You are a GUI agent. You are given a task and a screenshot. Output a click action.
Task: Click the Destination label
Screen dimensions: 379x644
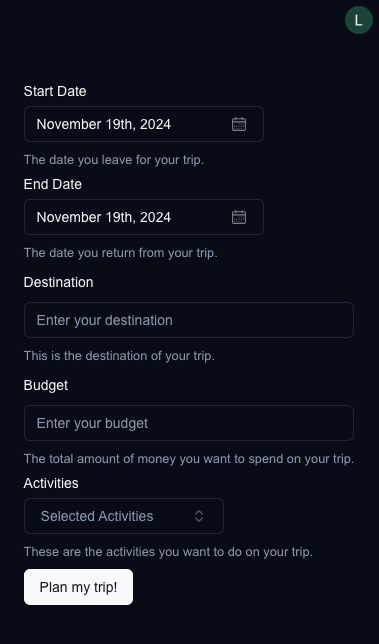click(58, 283)
